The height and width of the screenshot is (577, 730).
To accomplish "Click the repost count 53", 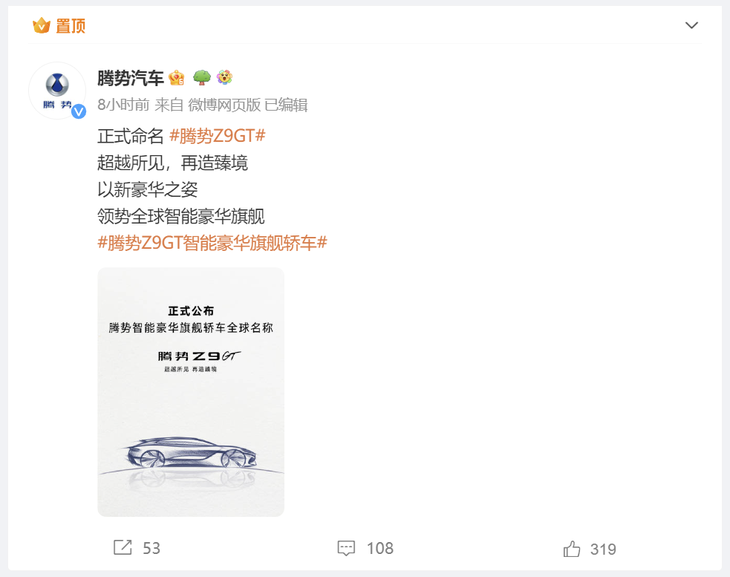I will coord(151,548).
